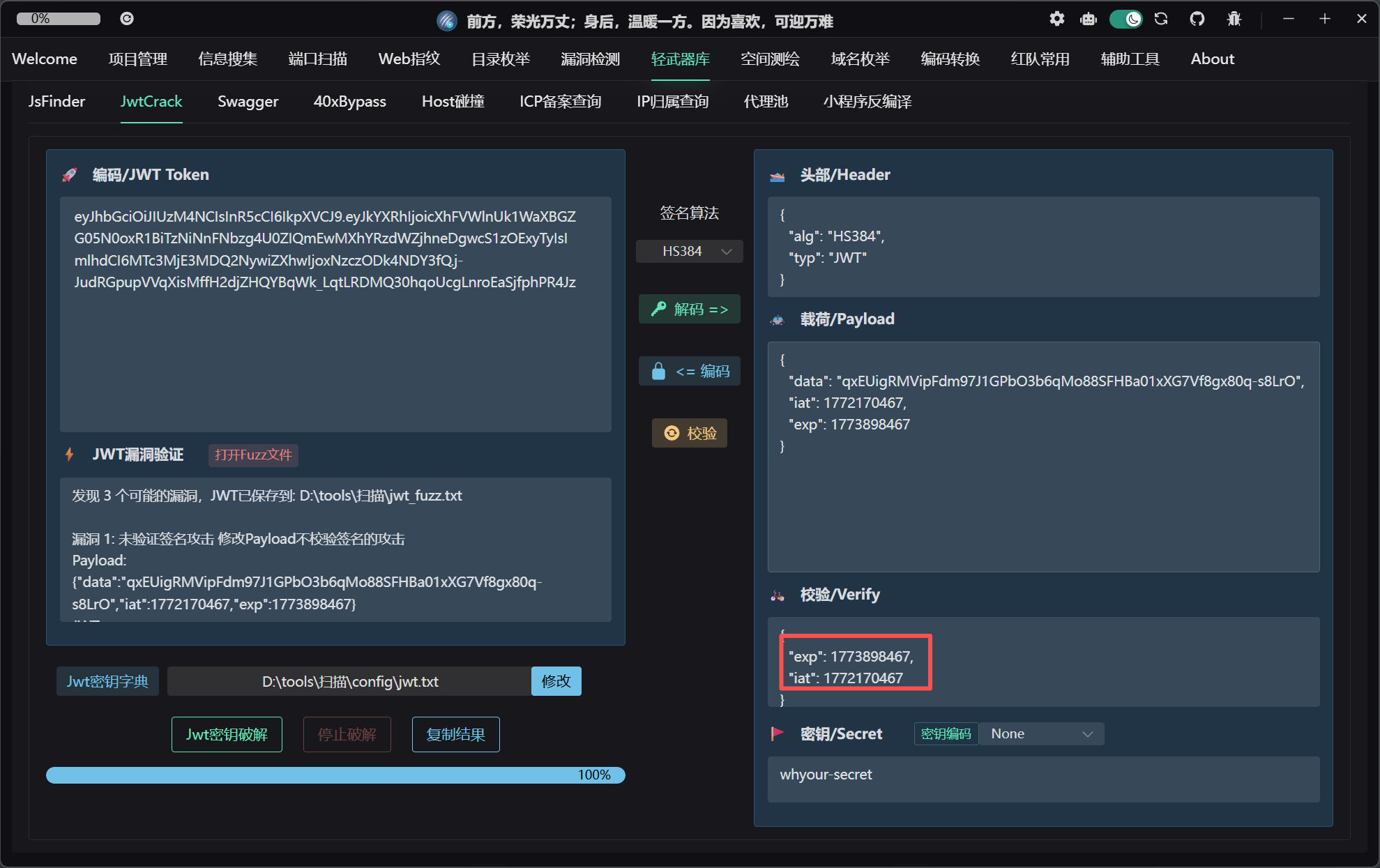Click the settings gear icon in title bar
This screenshot has height=868, width=1380.
pyautogui.click(x=1057, y=19)
